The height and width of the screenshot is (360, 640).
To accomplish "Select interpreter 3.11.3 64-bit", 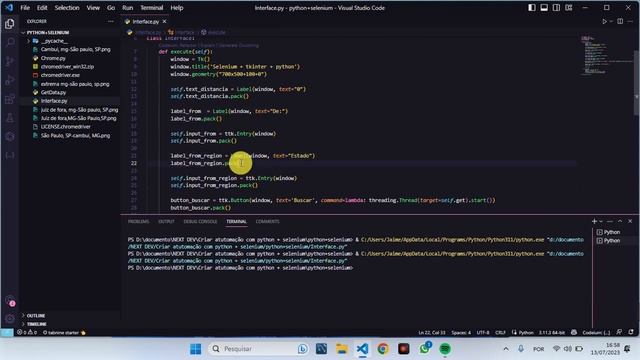I will click(x=551, y=333).
